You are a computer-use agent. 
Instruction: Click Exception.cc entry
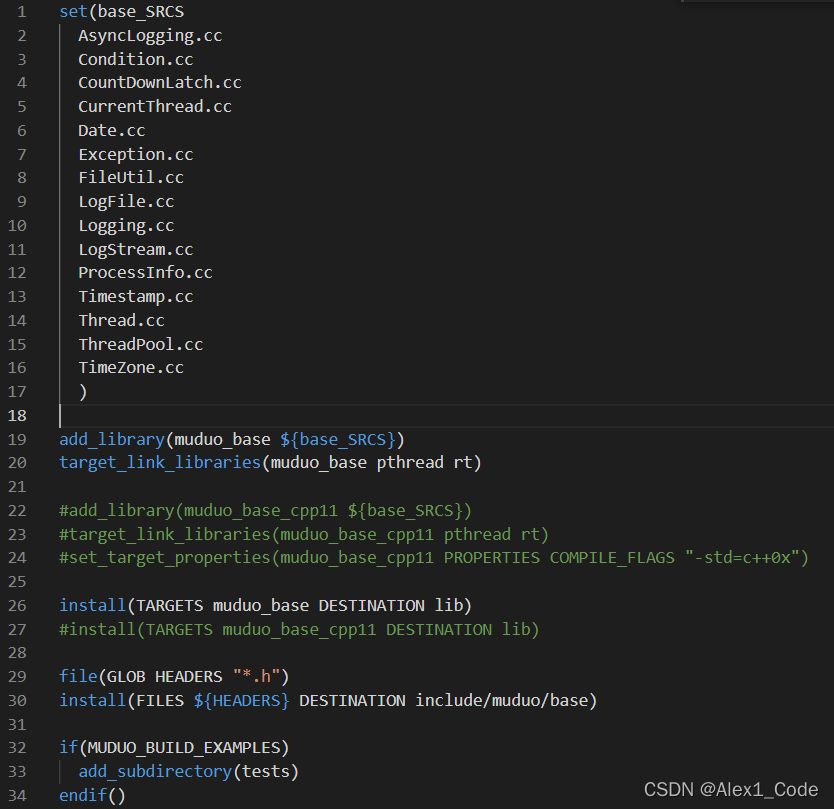136,155
